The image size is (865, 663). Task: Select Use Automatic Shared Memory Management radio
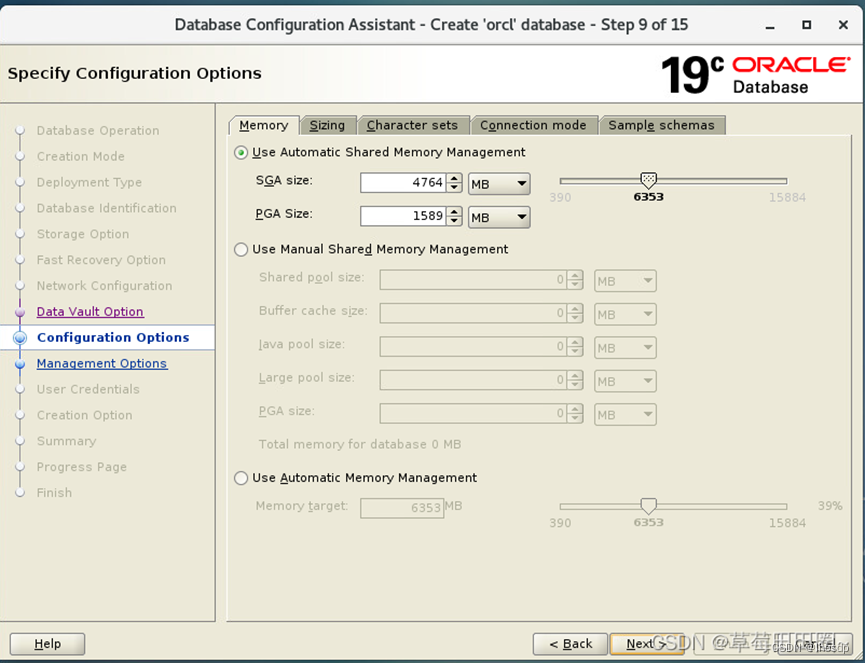tap(241, 152)
